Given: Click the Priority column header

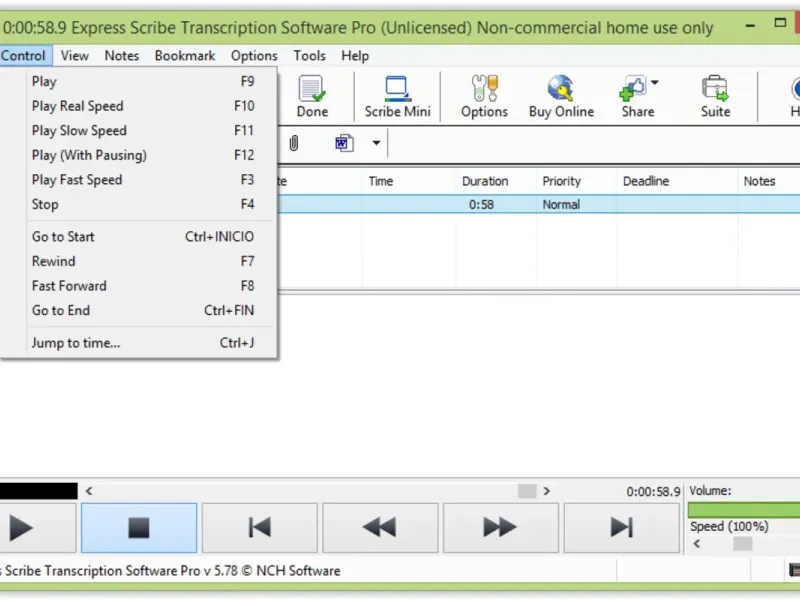Looking at the screenshot, I should pos(577,181).
